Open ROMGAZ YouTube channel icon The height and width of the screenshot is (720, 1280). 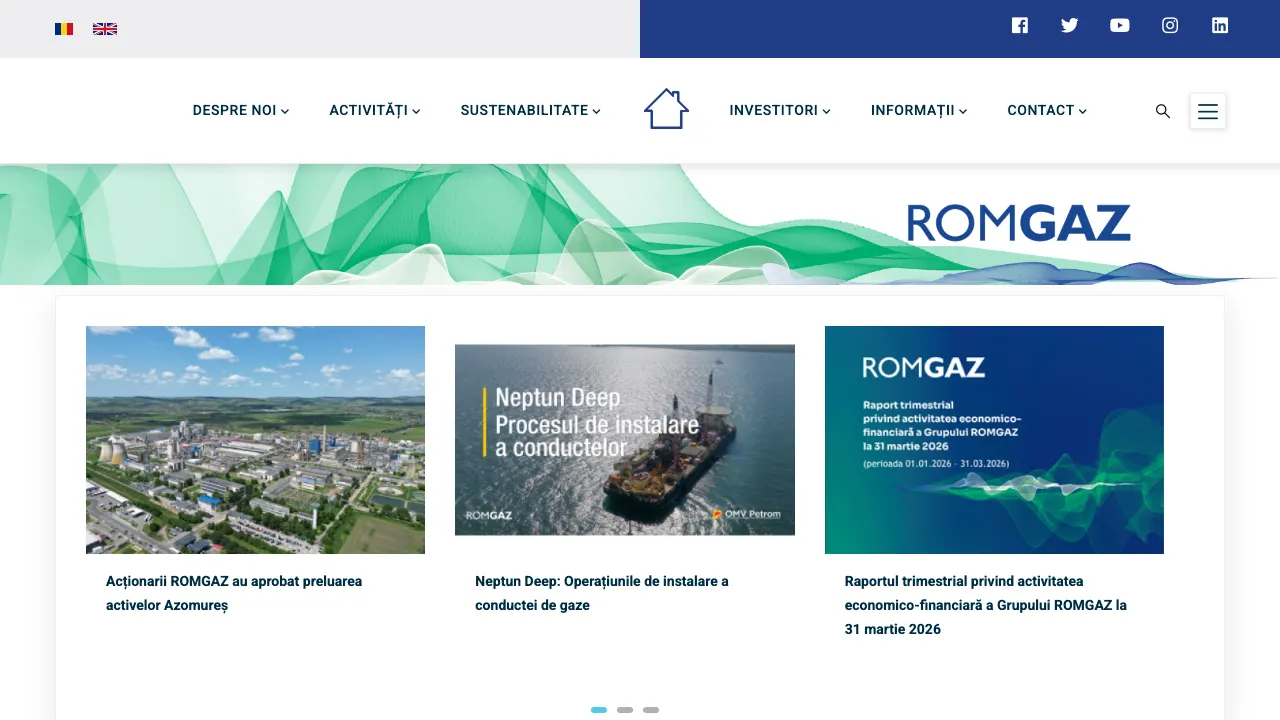[x=1120, y=26]
